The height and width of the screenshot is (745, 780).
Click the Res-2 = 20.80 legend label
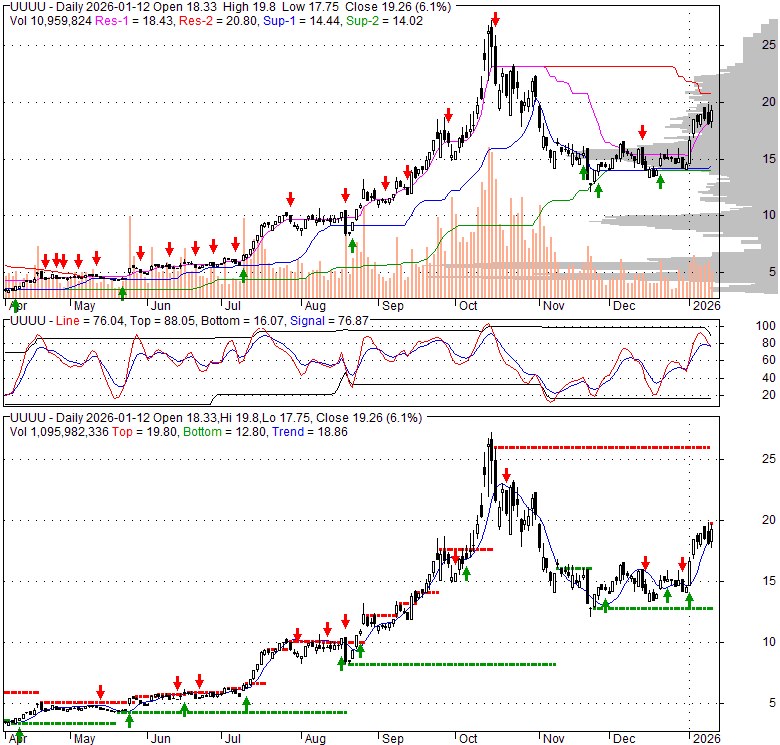click(x=218, y=21)
